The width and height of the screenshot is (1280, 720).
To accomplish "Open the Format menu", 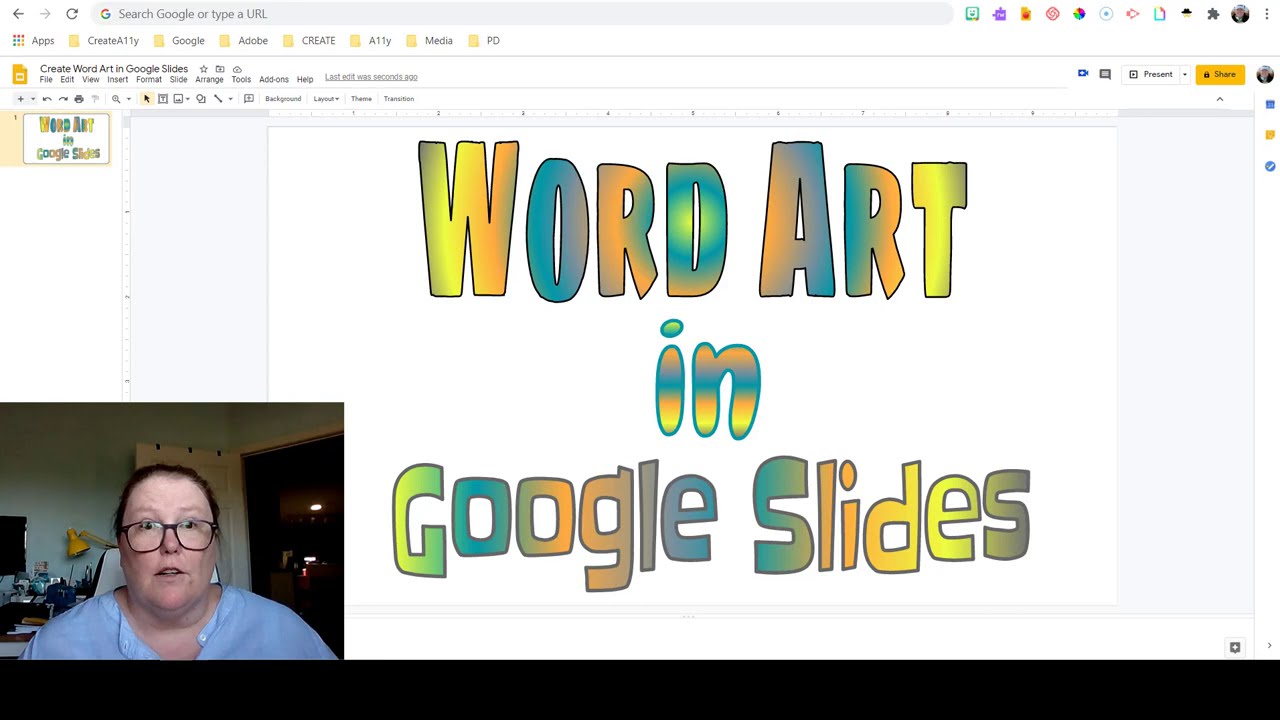I will [x=149, y=80].
